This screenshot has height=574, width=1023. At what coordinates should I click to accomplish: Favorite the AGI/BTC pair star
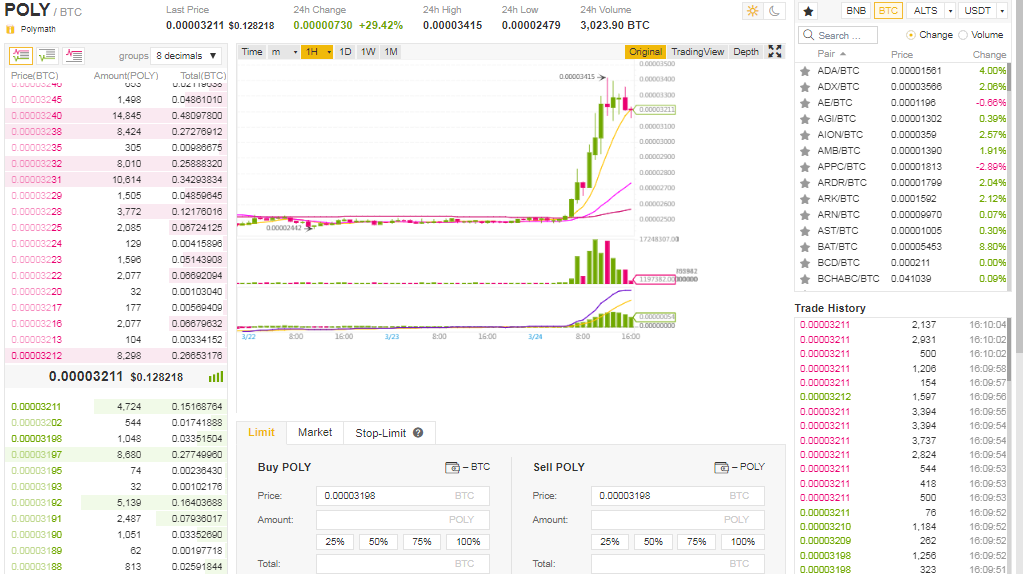(805, 119)
